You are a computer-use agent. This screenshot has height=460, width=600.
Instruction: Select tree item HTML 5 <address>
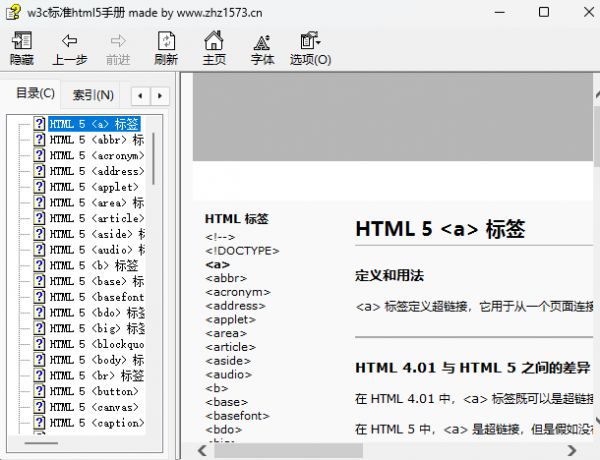point(97,171)
